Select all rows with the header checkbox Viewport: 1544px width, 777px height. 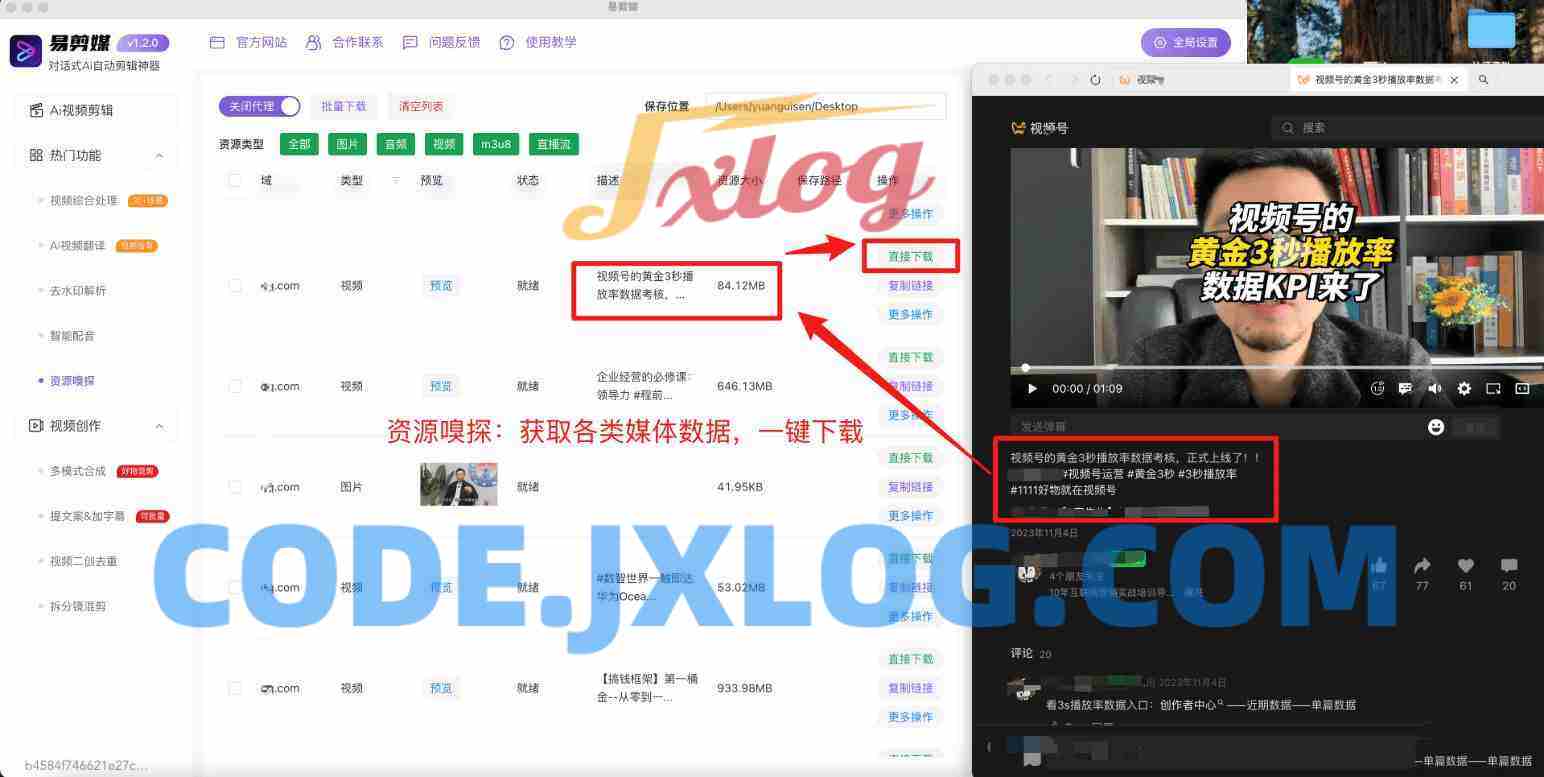click(x=235, y=181)
